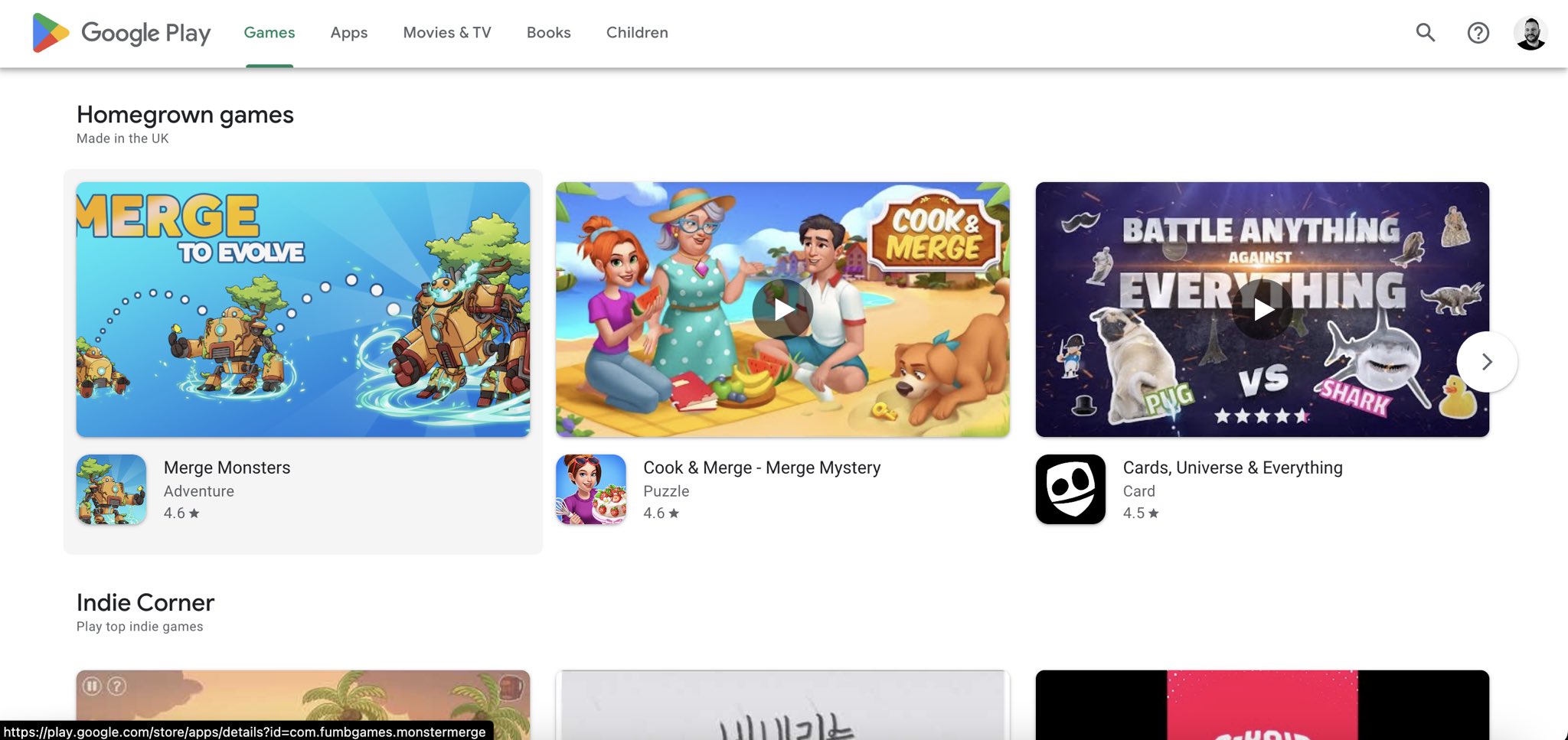The height and width of the screenshot is (740, 1568).
Task: Click the Play top indie games subtitle
Action: (140, 627)
